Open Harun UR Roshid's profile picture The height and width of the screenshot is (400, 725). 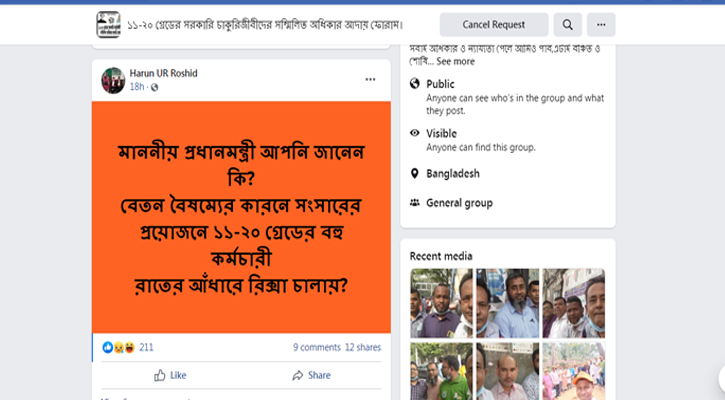[x=113, y=80]
